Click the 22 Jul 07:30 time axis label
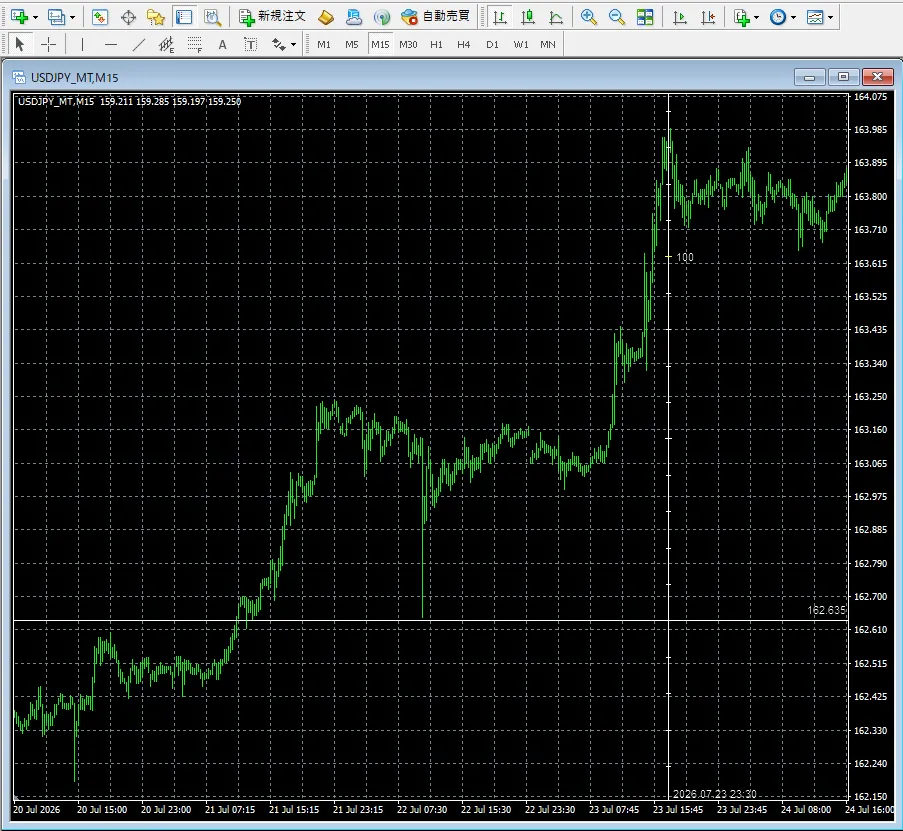The height and width of the screenshot is (831, 903). click(422, 809)
